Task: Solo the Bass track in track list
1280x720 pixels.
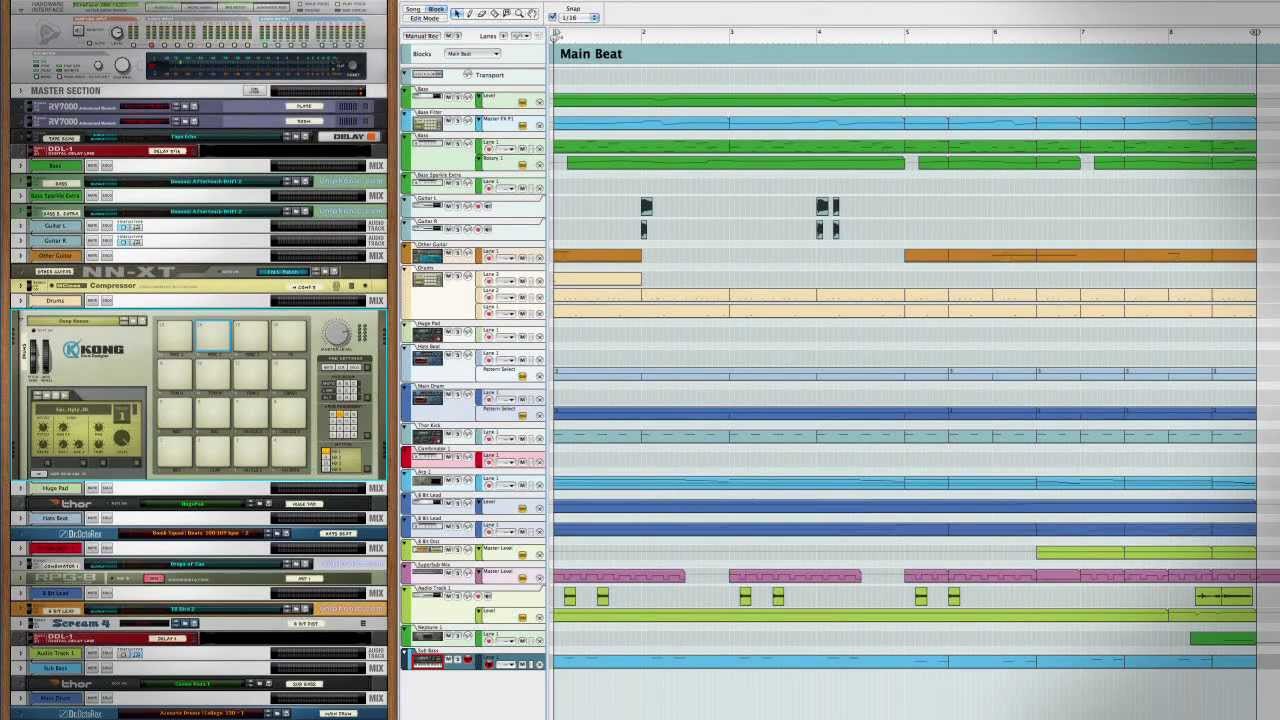Action: point(458,97)
